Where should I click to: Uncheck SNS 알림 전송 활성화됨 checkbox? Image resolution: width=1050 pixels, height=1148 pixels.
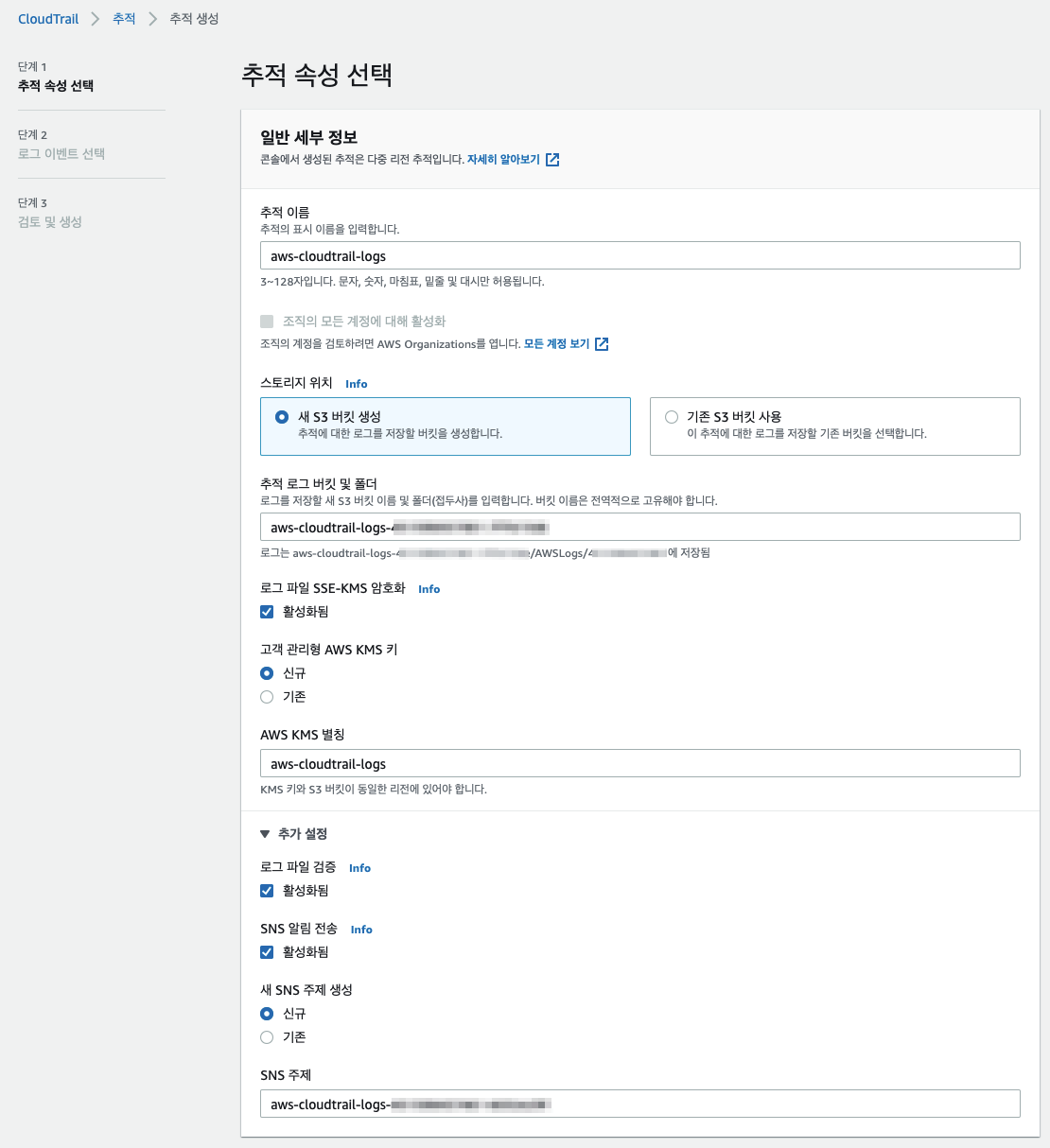pyautogui.click(x=267, y=952)
